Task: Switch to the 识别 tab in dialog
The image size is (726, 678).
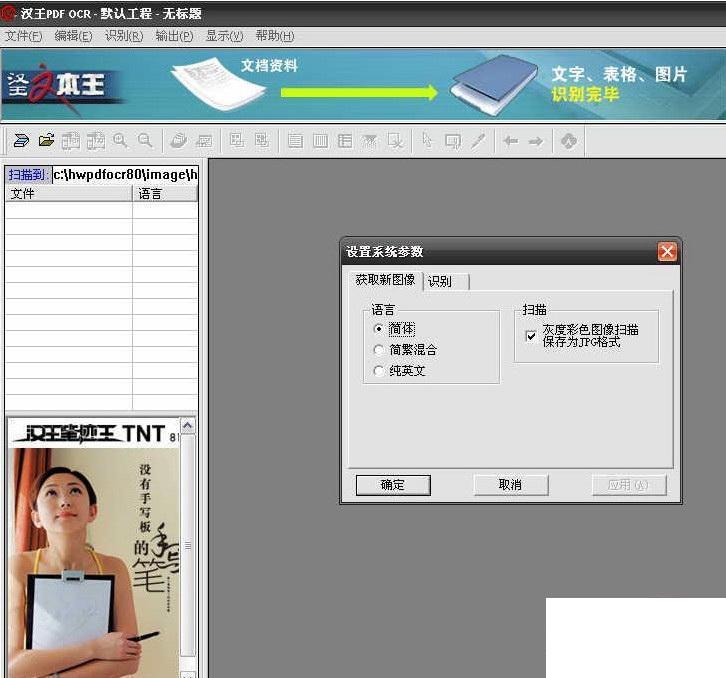Action: pyautogui.click(x=445, y=282)
